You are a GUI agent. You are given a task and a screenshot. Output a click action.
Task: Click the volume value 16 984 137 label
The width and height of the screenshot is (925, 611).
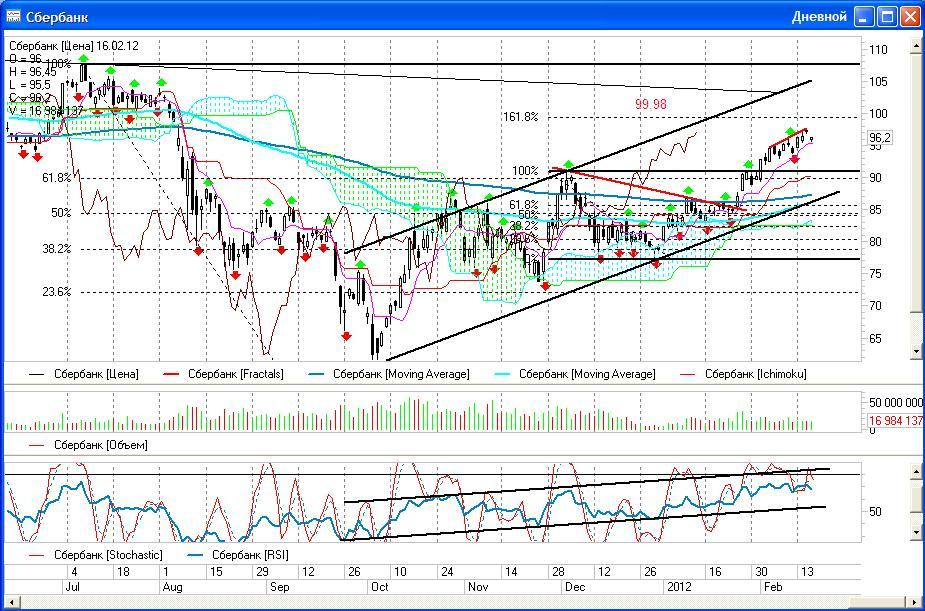pos(895,422)
